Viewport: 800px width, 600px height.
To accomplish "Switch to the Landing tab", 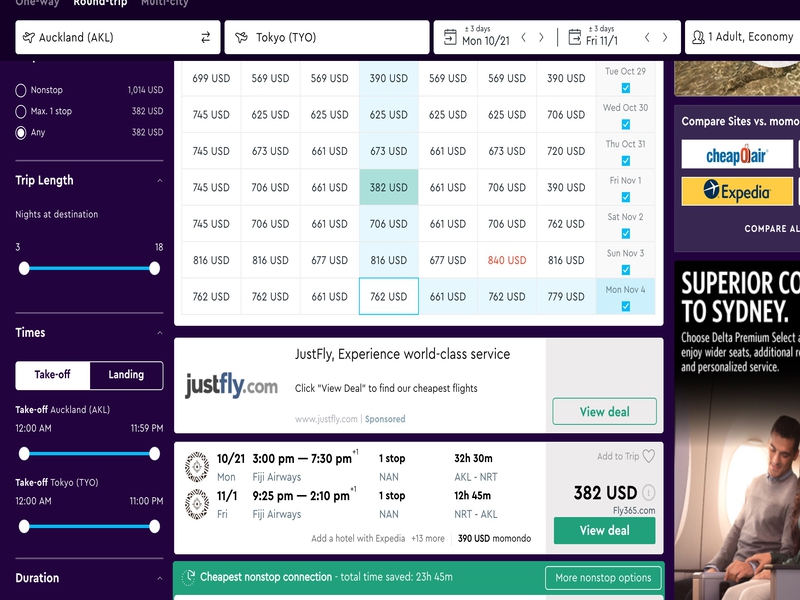I will click(126, 375).
